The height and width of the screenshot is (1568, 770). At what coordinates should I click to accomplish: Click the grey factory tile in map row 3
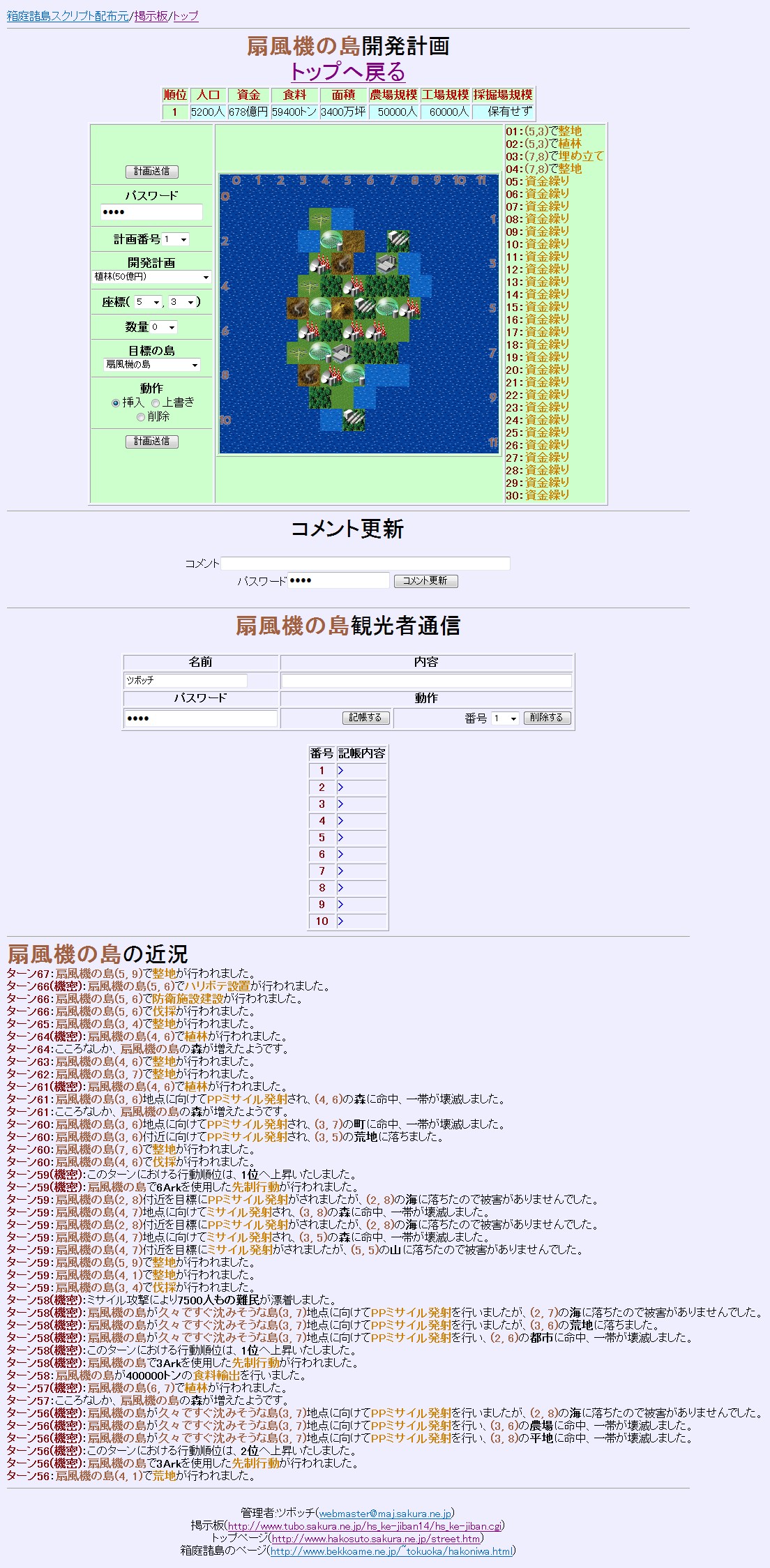[387, 264]
